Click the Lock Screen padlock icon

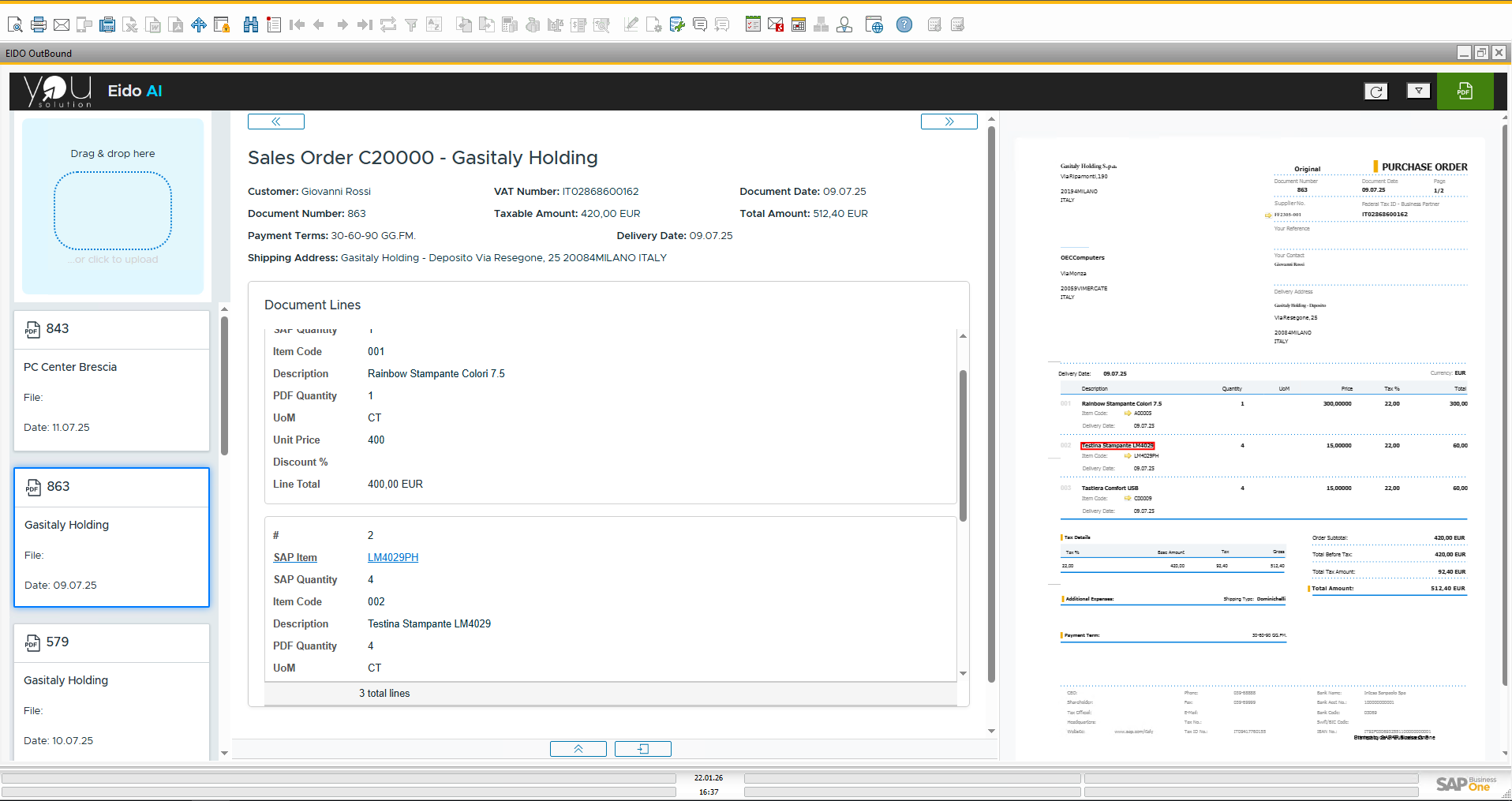click(222, 24)
